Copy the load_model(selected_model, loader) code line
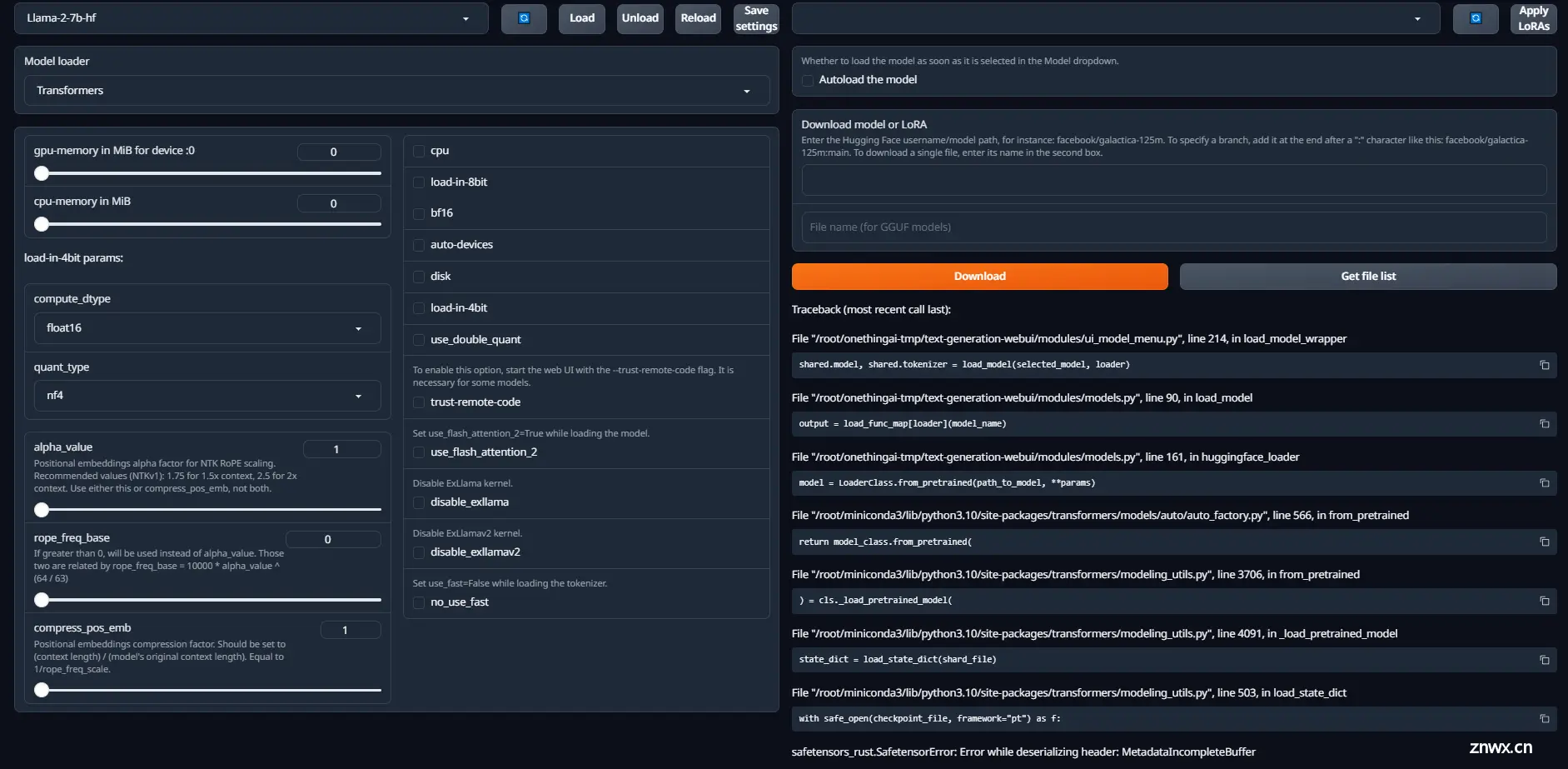1568x769 pixels. 1545,365
